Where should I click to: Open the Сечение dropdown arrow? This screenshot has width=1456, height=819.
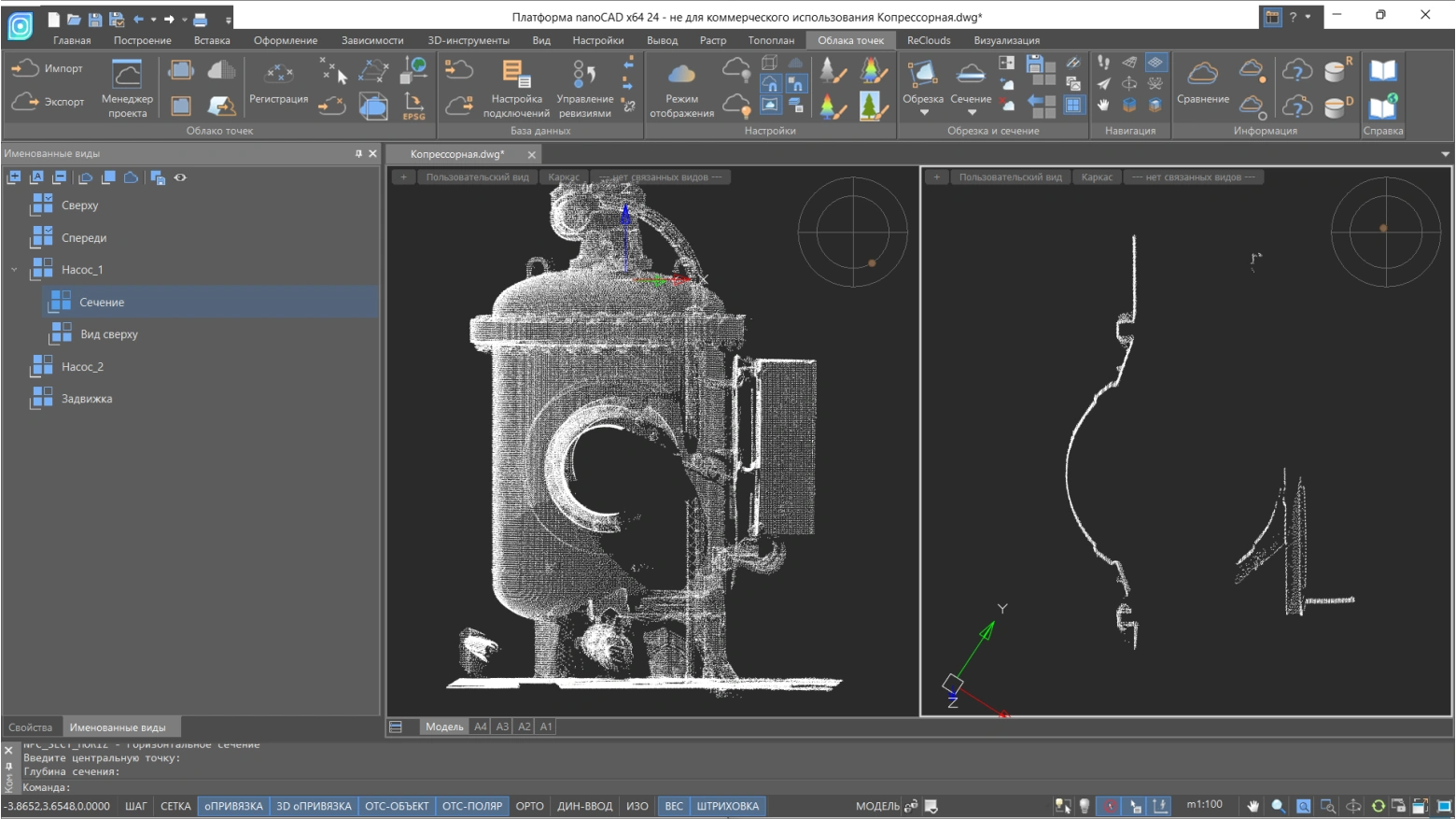tap(971, 113)
